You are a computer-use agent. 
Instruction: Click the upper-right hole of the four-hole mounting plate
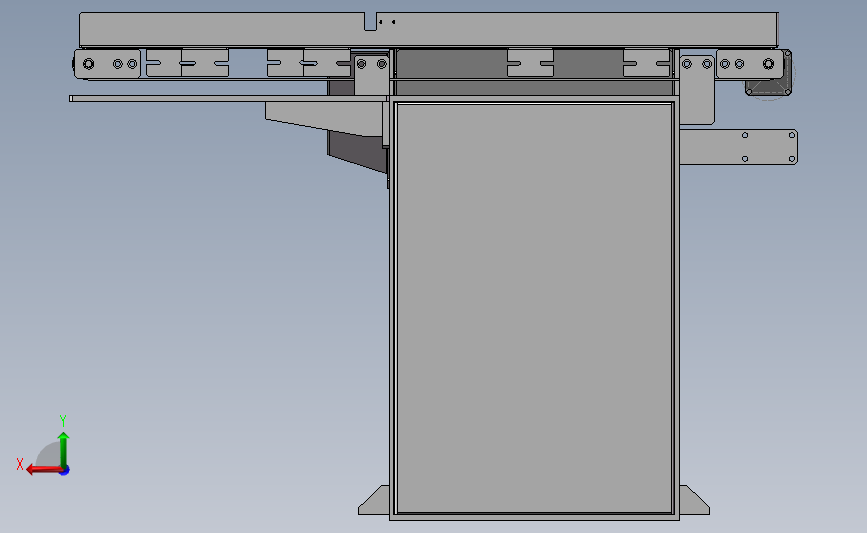[792, 135]
